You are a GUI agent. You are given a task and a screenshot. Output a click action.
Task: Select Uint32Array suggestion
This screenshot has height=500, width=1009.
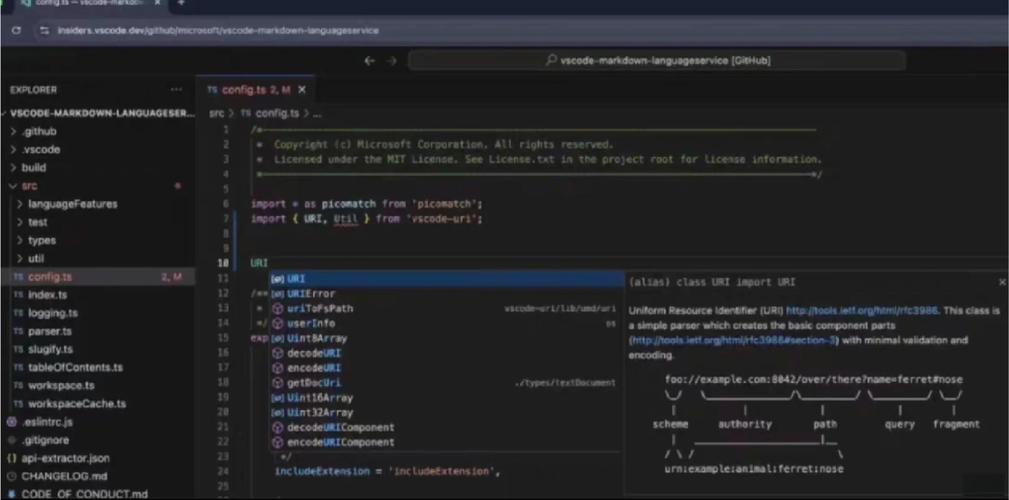coord(447,412)
